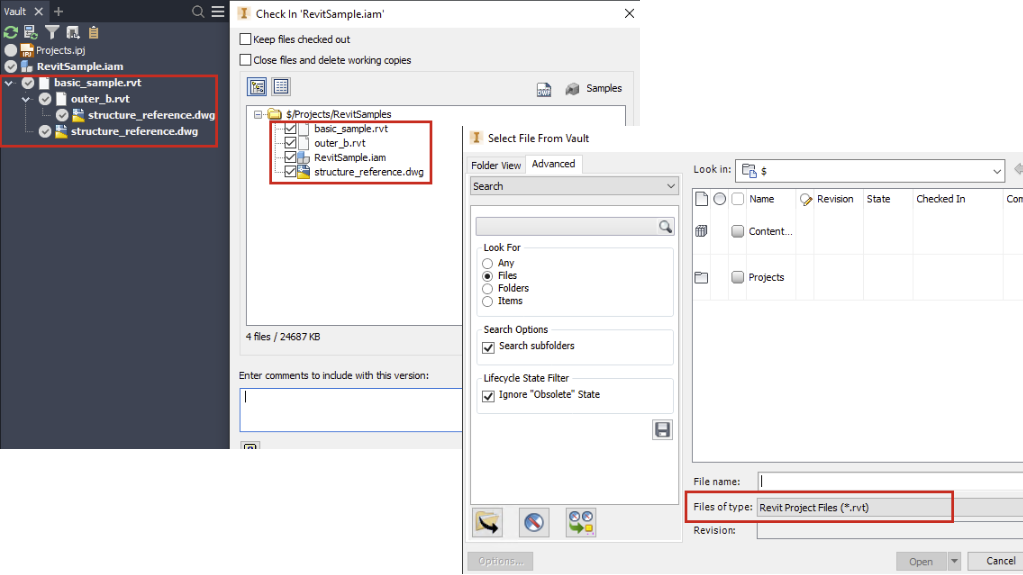The width and height of the screenshot is (1023, 575).
Task: Enable Close files and delete working copies
Action: (x=245, y=60)
